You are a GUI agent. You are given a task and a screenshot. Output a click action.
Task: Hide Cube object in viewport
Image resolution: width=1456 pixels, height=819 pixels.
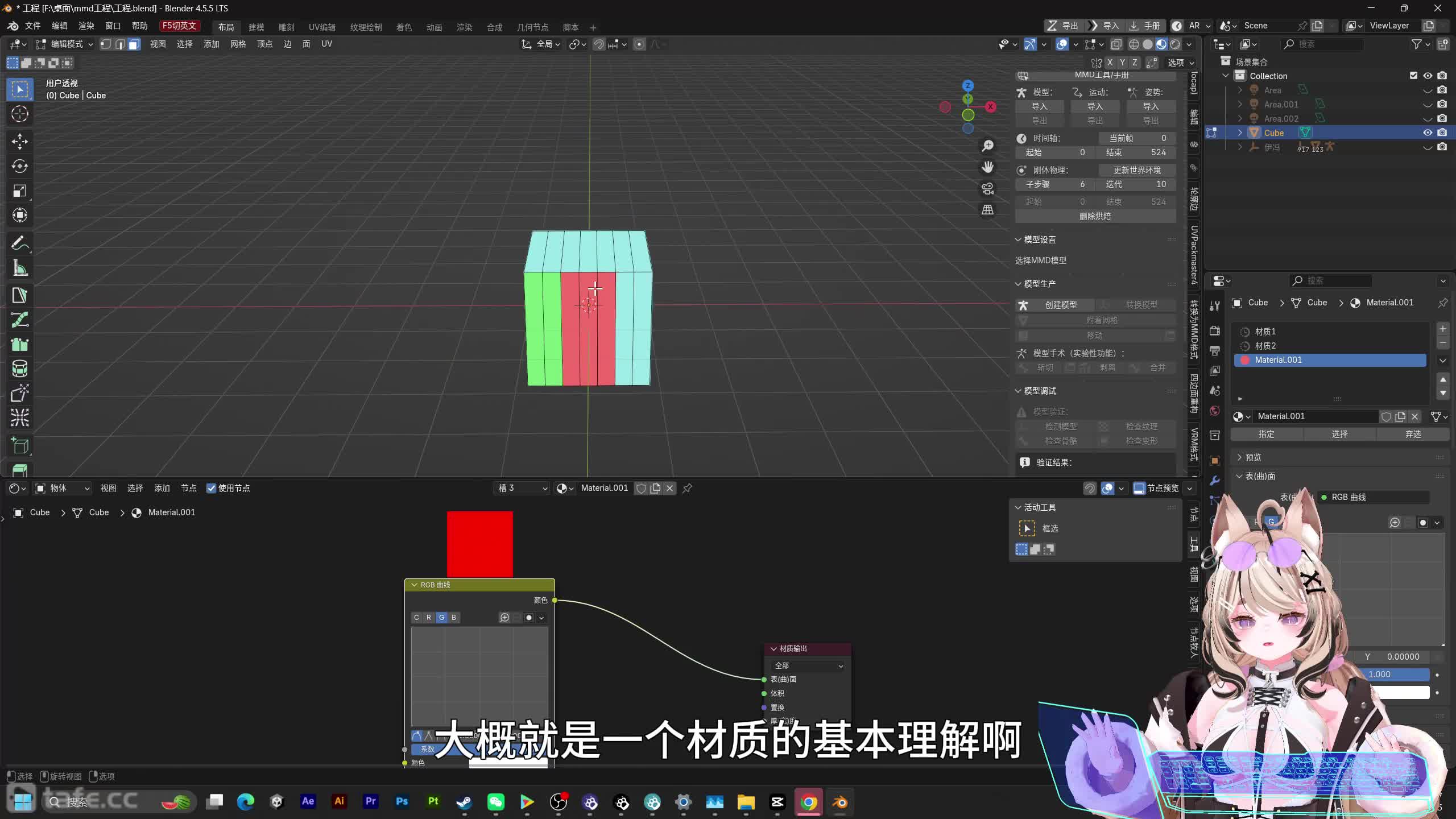point(1428,133)
